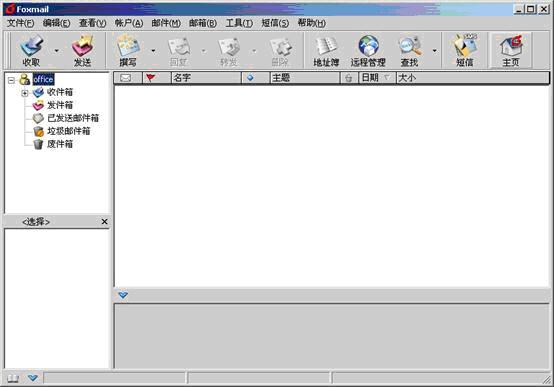Open the dropdown arrow next to 转发
Viewport: 554px width, 387px height.
[x=254, y=51]
